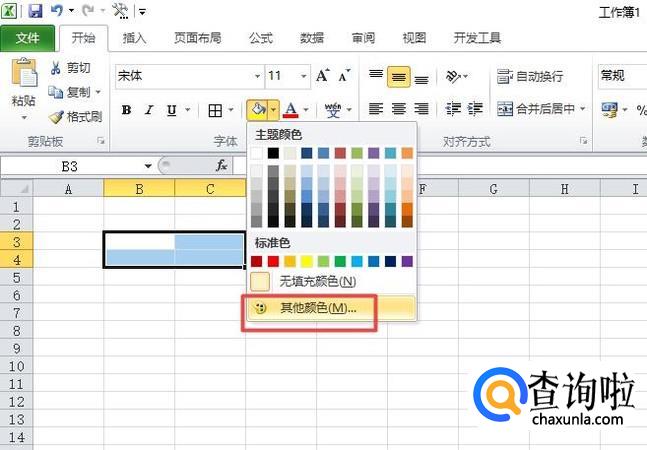
Task: Click the select all corner button
Action: tap(17, 188)
